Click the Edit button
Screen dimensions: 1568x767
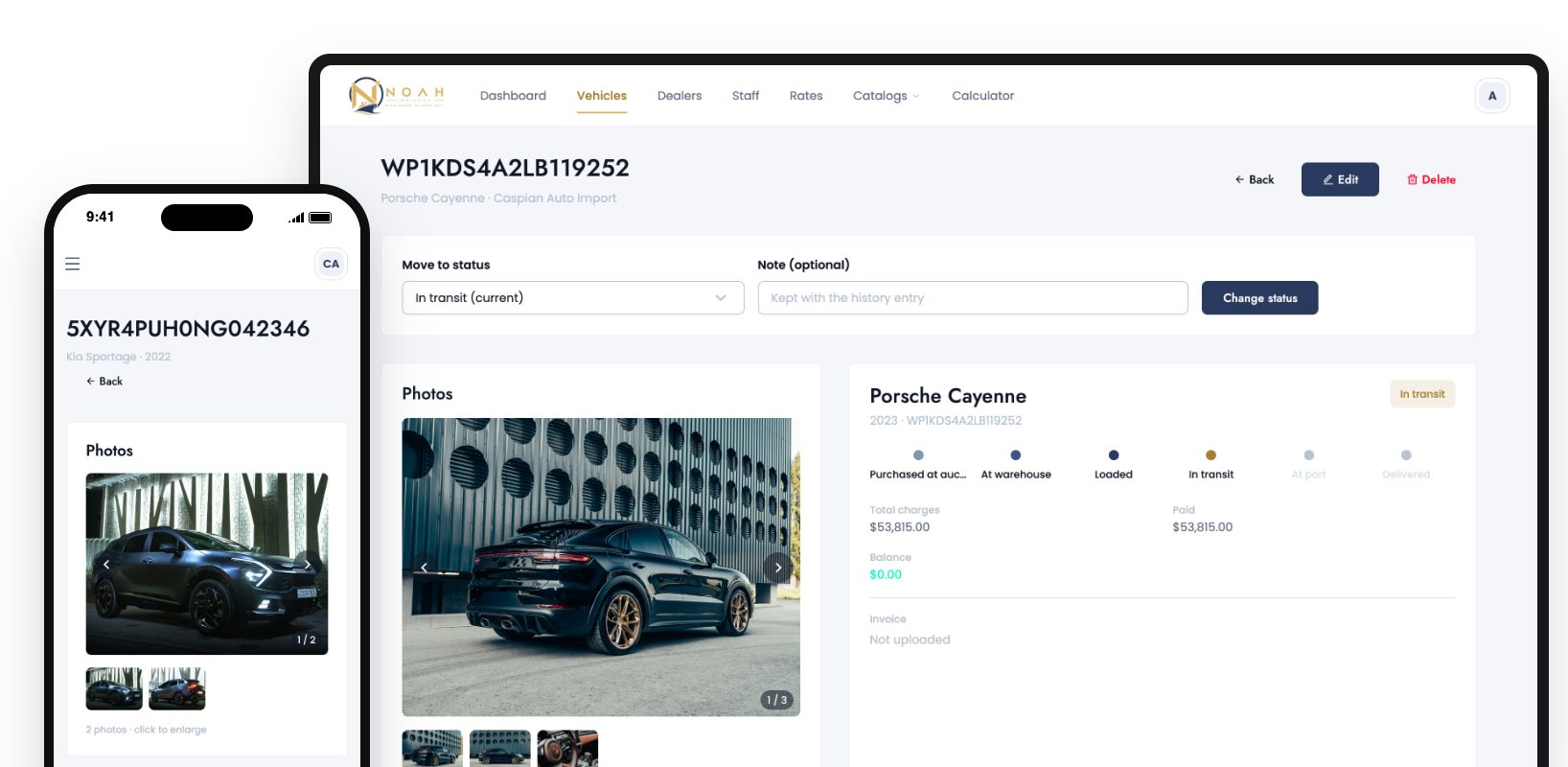click(x=1340, y=179)
